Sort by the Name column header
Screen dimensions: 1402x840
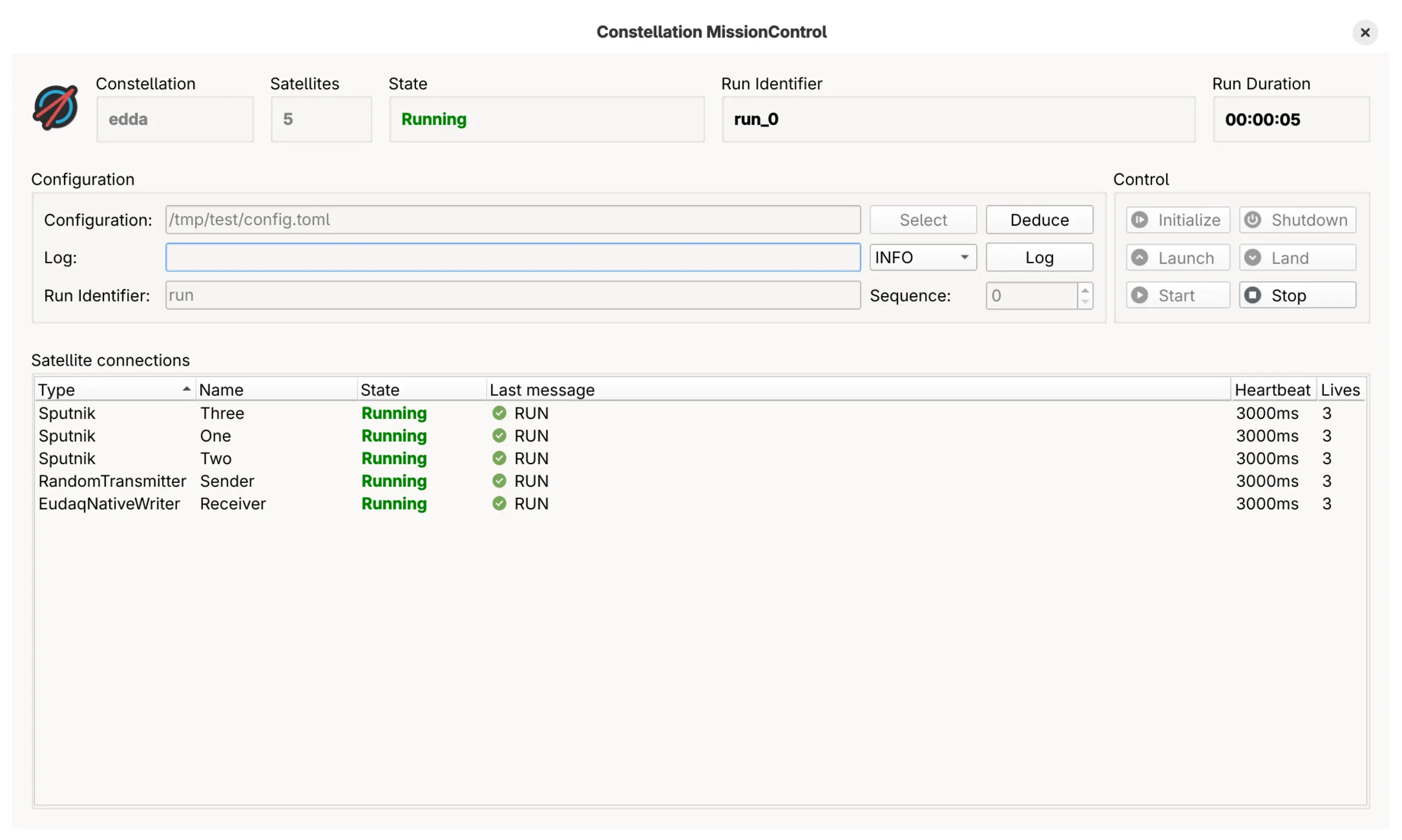[276, 389]
